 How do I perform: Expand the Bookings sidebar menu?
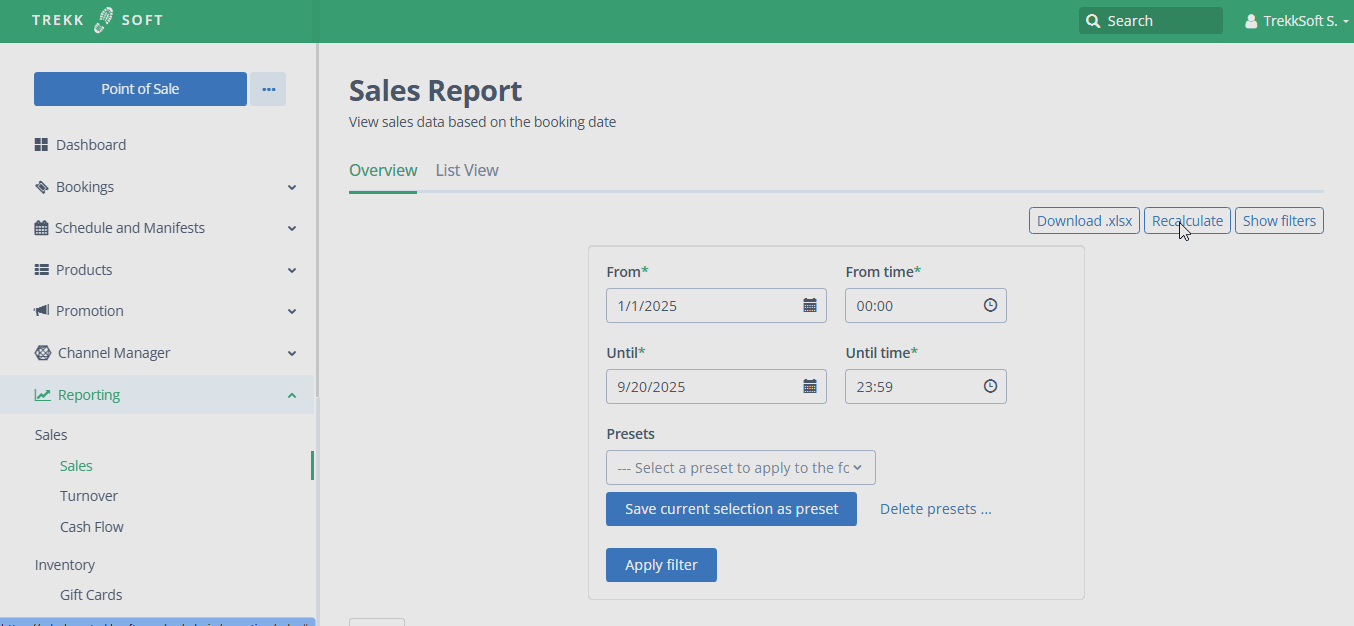[292, 187]
